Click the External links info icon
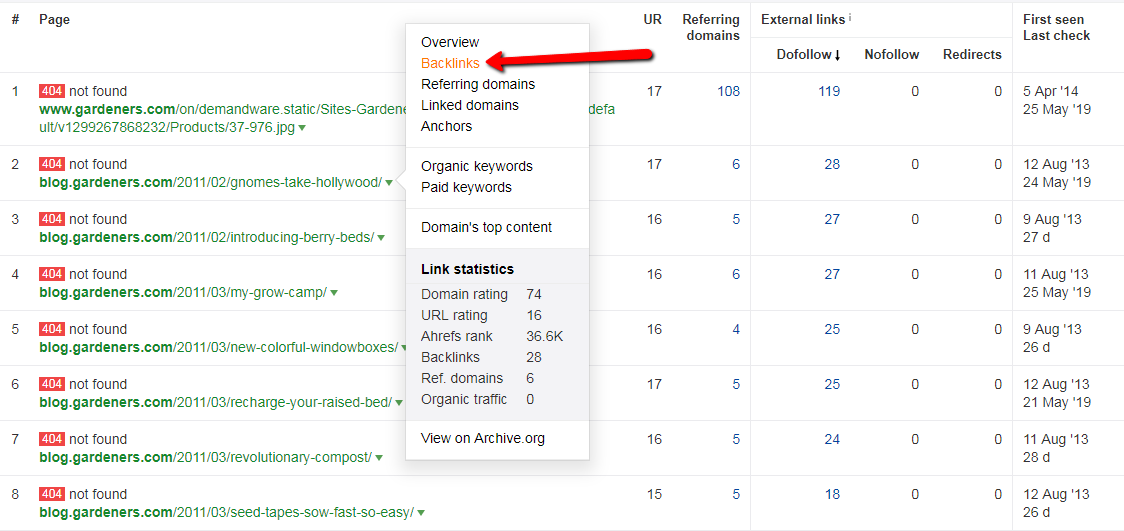This screenshot has width=1124, height=531. click(x=850, y=18)
